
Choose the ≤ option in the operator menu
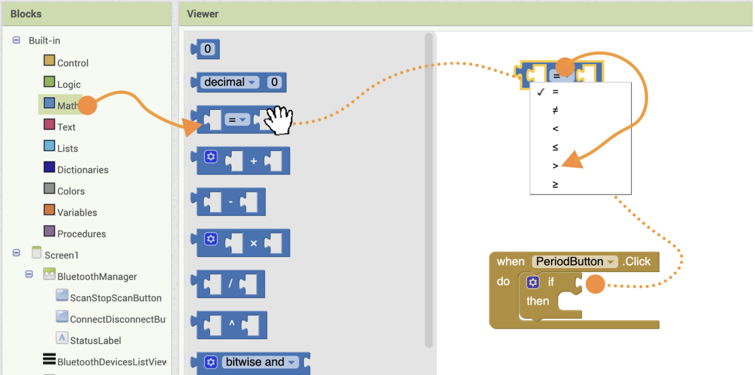pyautogui.click(x=580, y=147)
